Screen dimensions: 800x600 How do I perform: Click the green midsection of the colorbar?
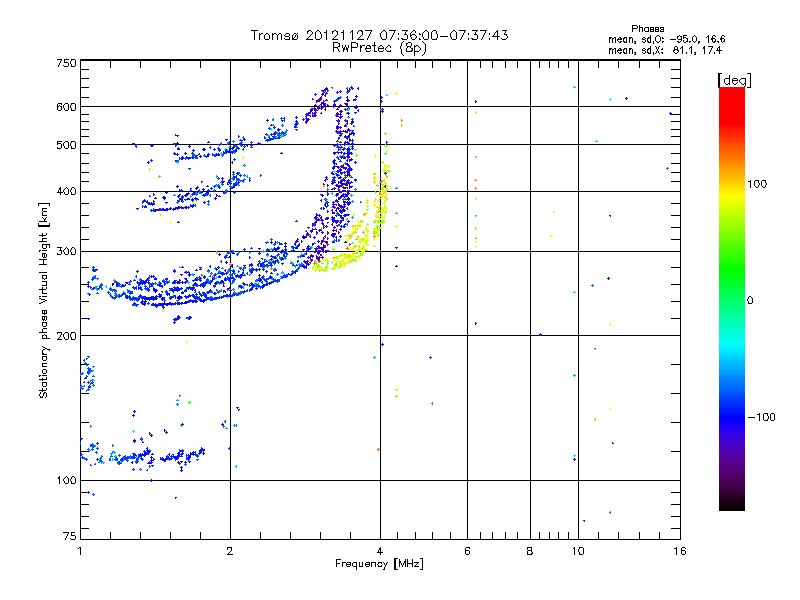[732, 270]
